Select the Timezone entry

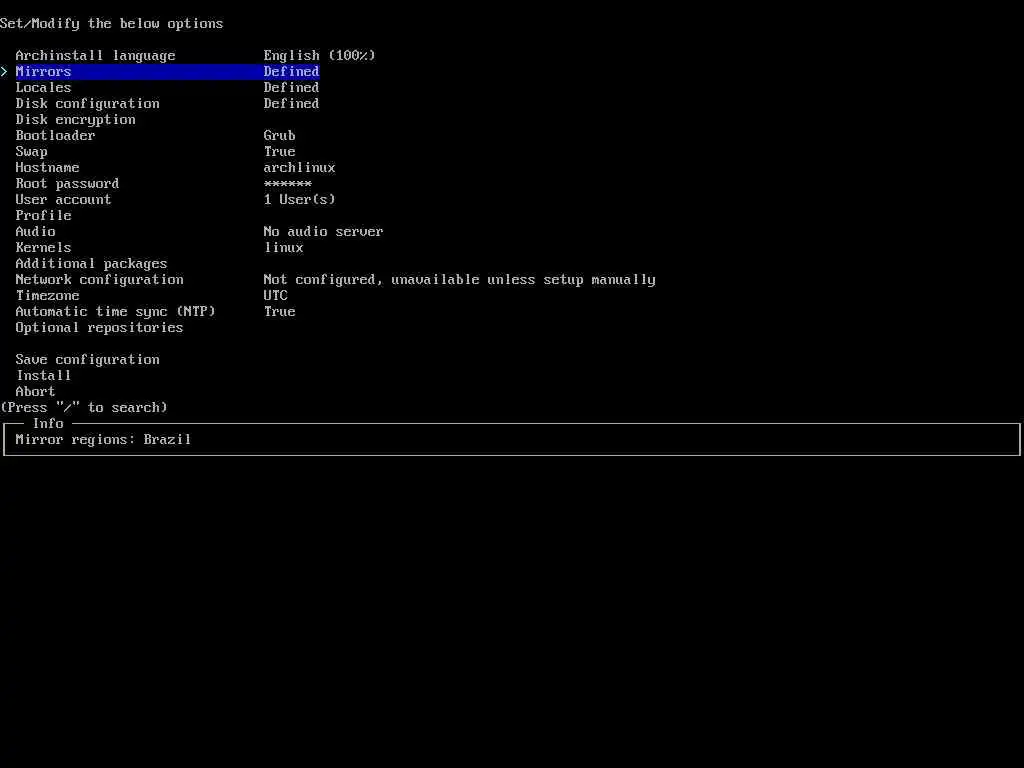(47, 295)
